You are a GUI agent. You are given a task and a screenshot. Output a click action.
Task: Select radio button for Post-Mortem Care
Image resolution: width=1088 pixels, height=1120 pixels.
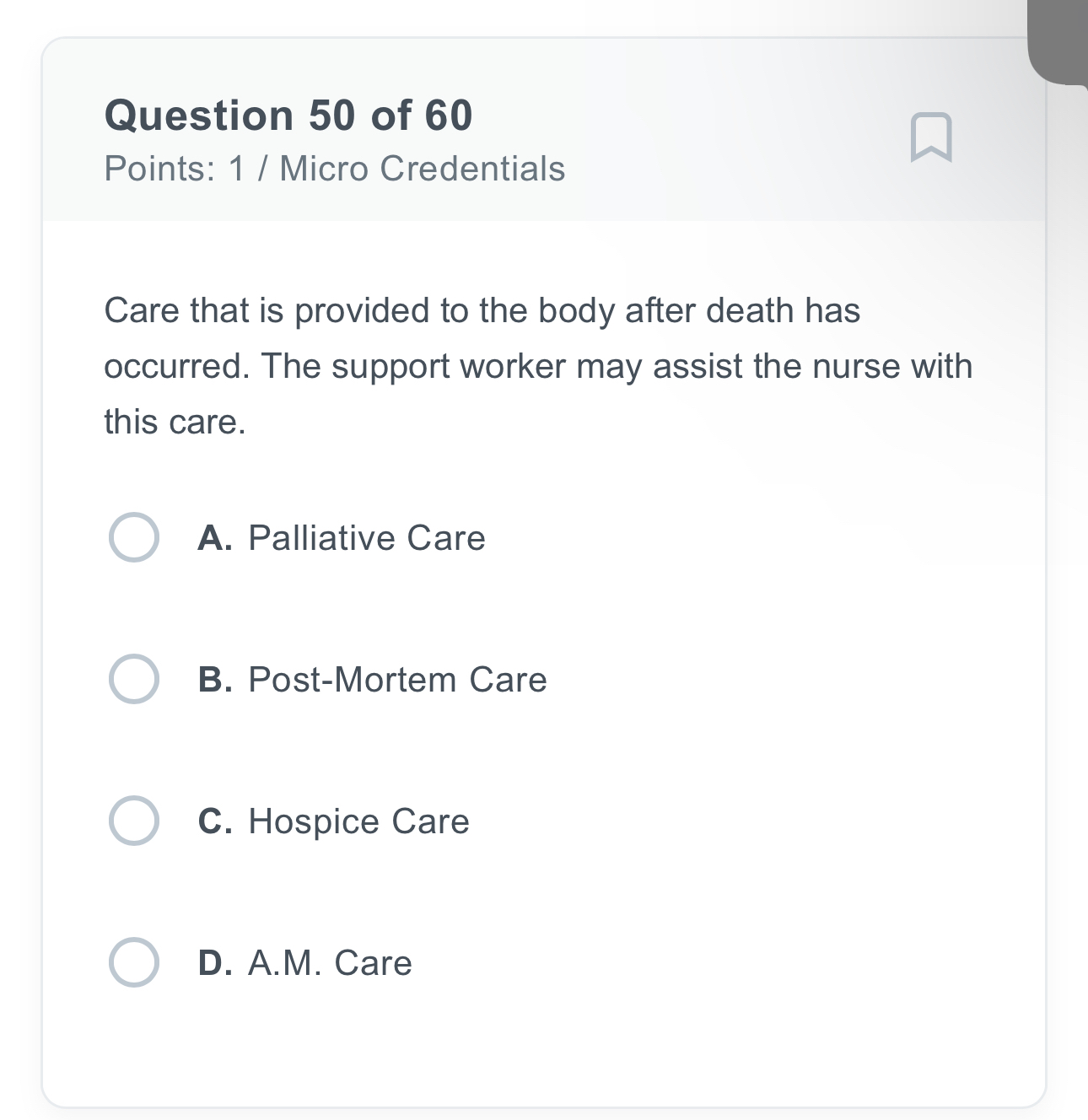tap(134, 679)
